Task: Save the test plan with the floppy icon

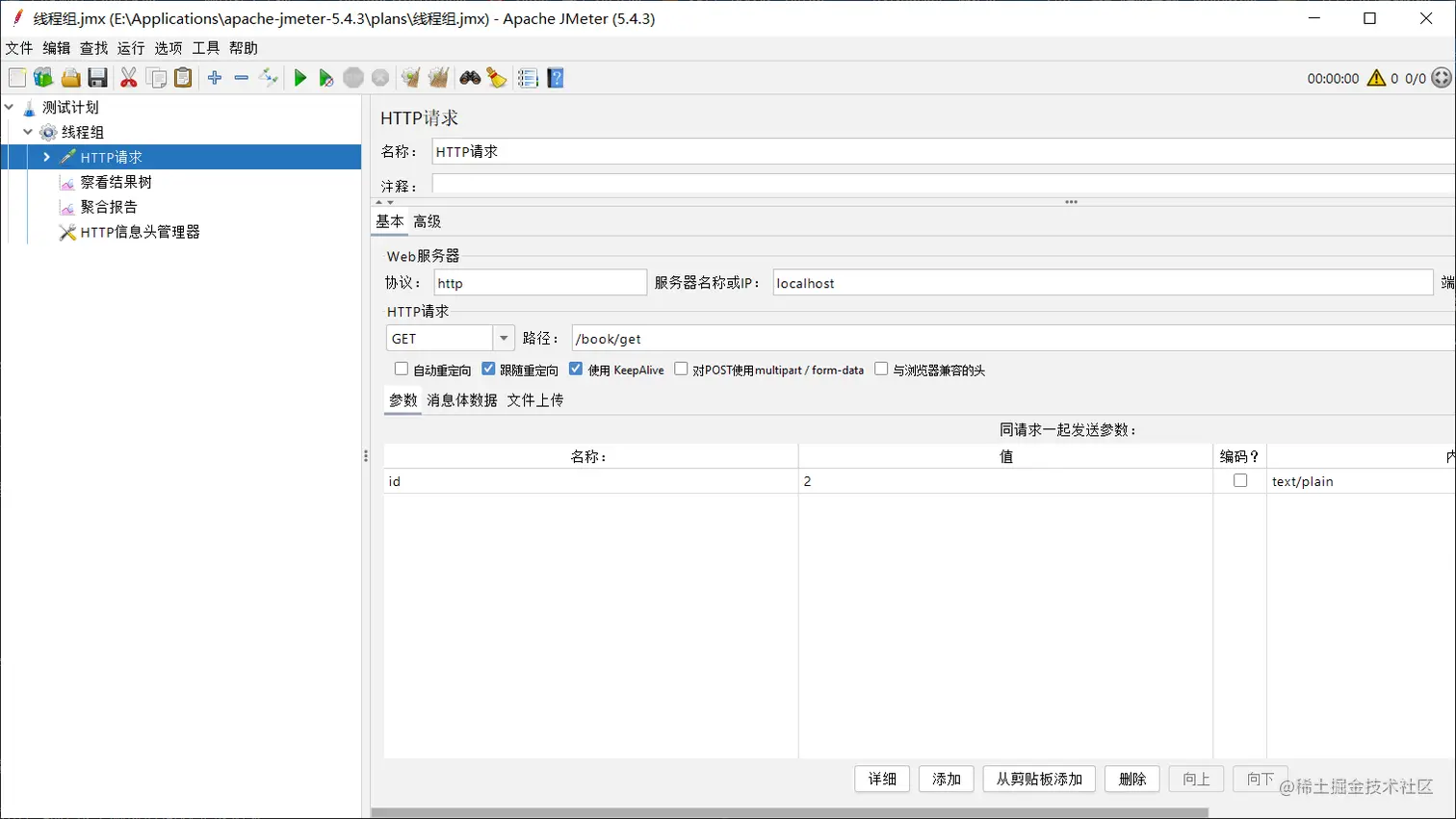Action: point(97,78)
